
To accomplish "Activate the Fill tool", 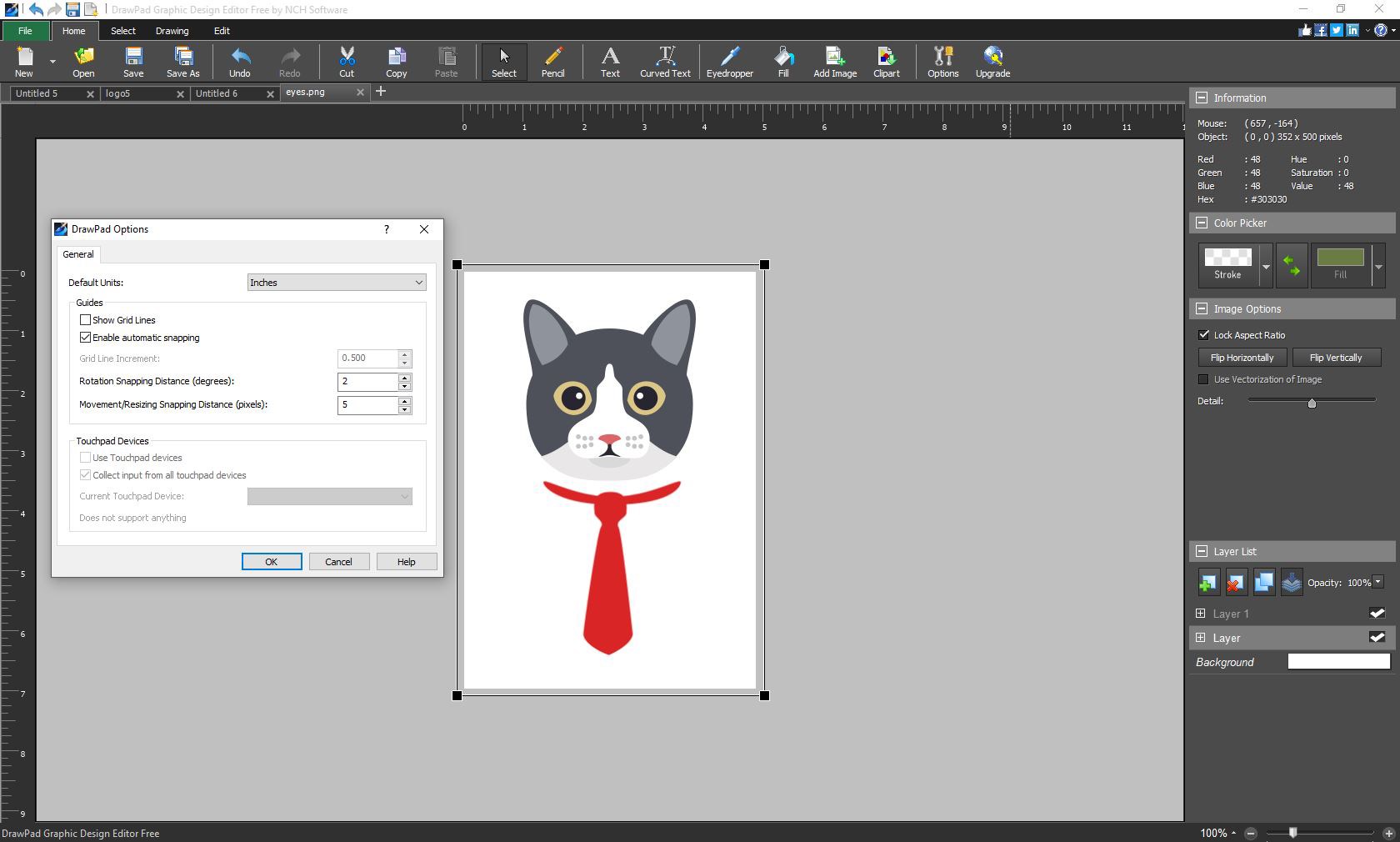I will pos(782,62).
